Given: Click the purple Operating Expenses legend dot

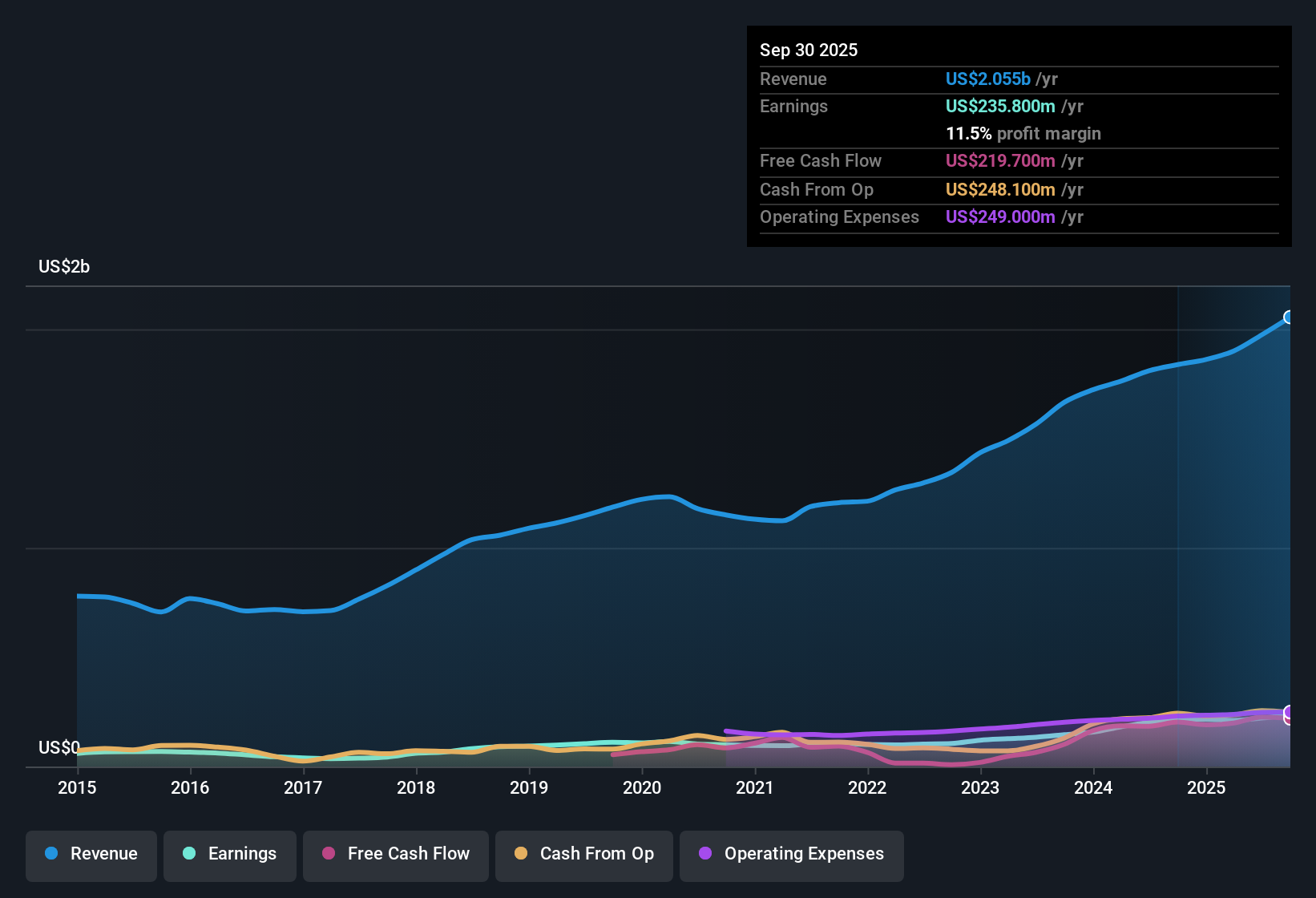Looking at the screenshot, I should coord(704,854).
